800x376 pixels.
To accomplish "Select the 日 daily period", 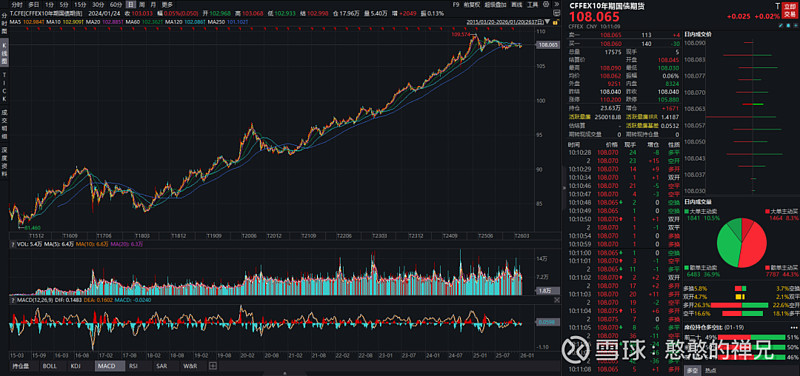I will click(x=130, y=4).
